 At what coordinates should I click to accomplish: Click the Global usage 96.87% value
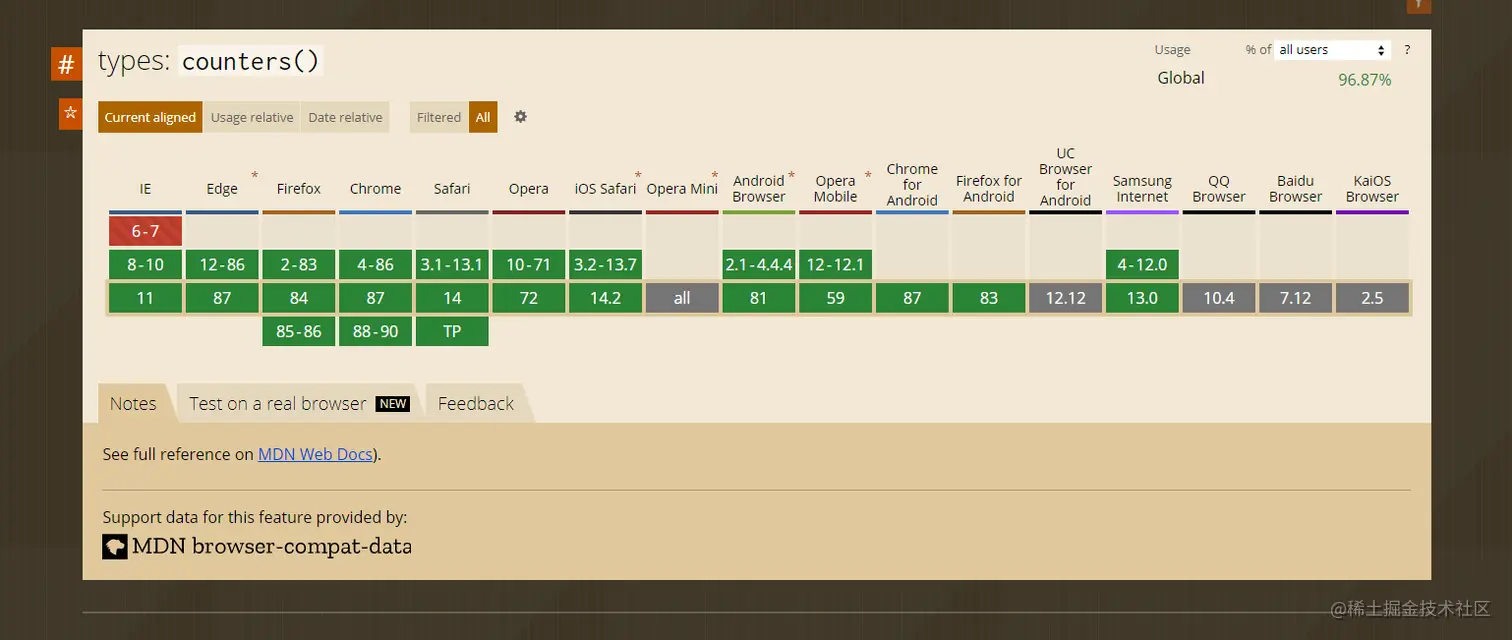(x=1365, y=80)
